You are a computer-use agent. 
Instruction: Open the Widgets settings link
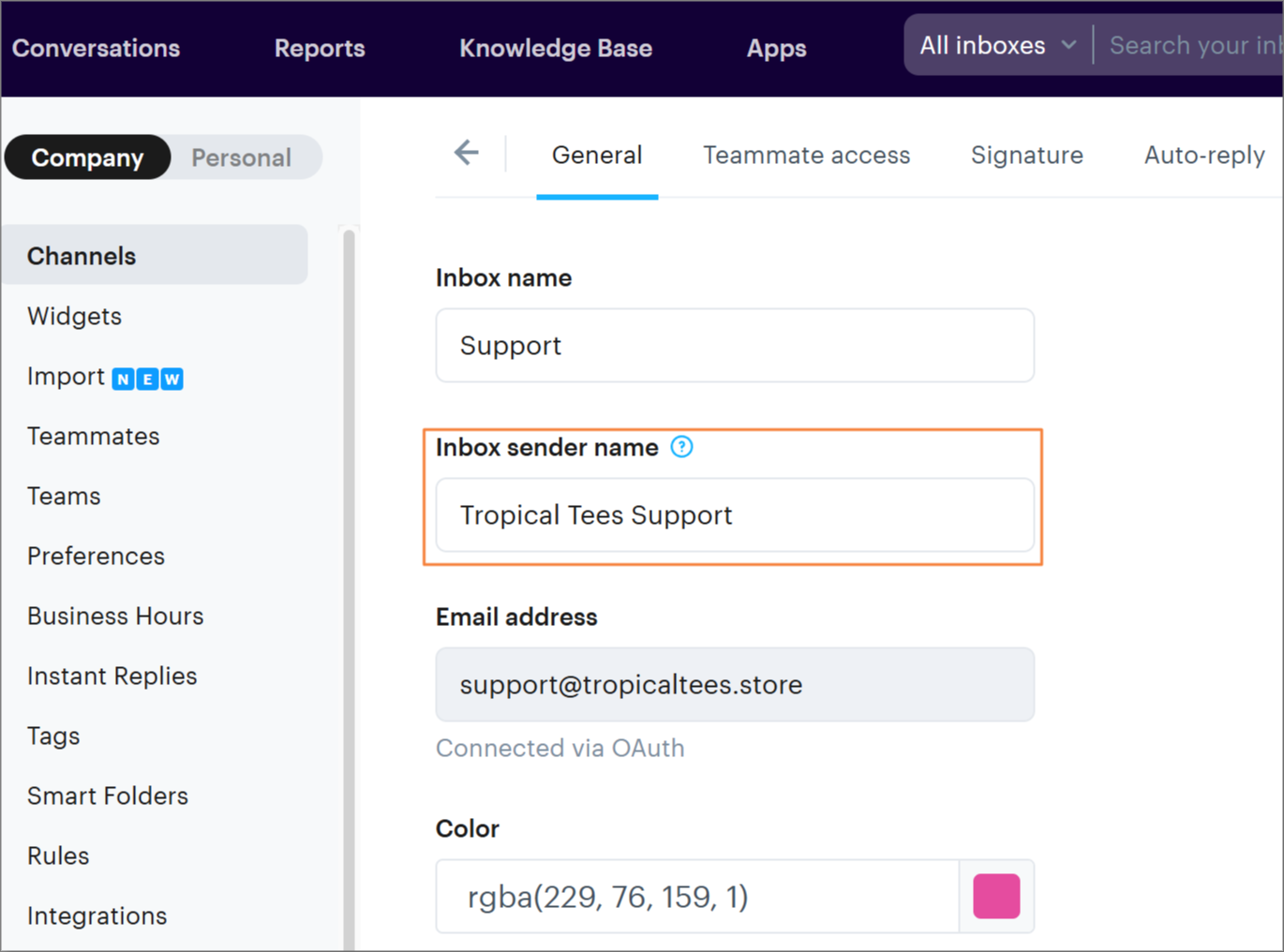[75, 317]
